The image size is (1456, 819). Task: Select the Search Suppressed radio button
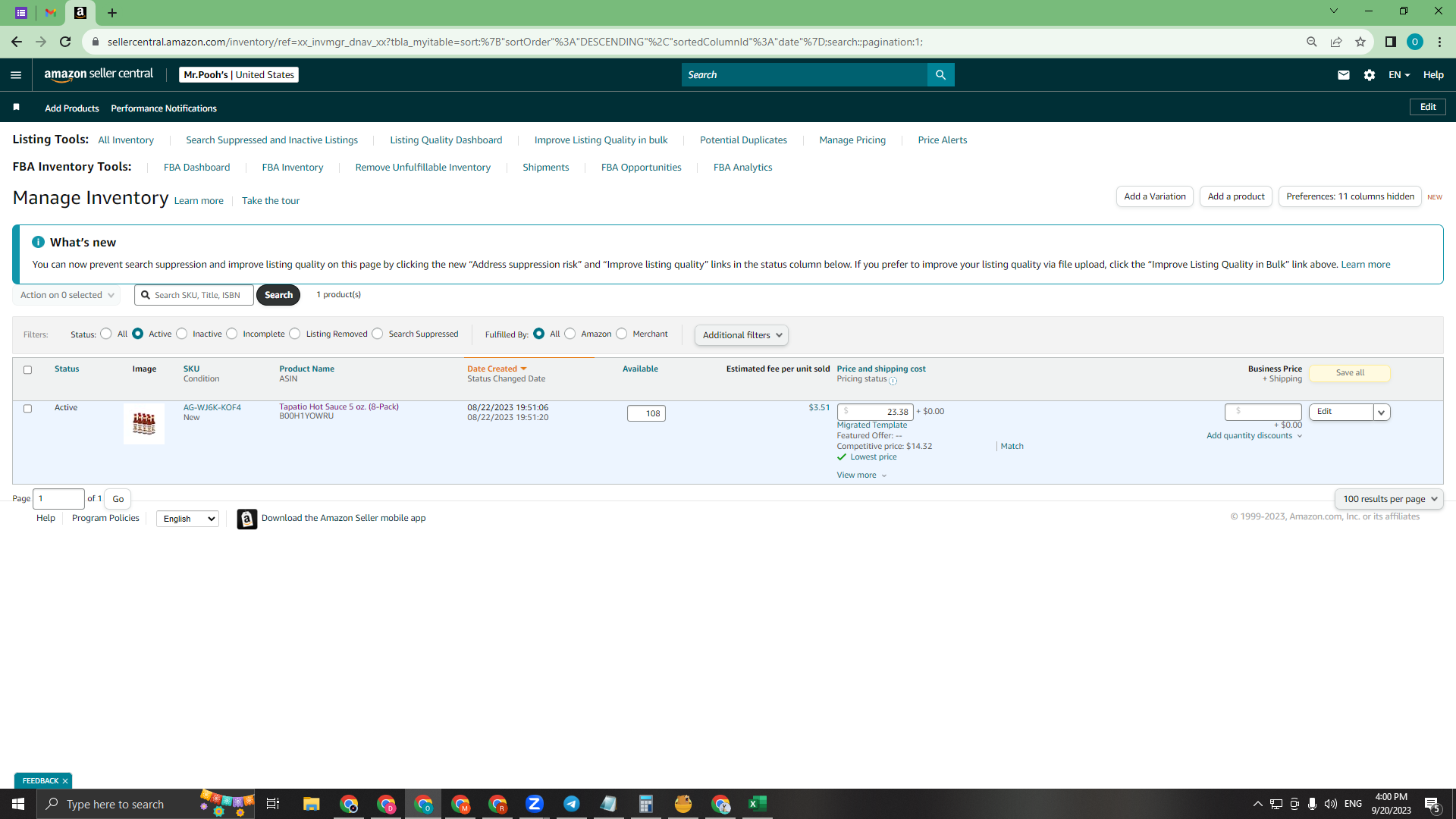[378, 334]
